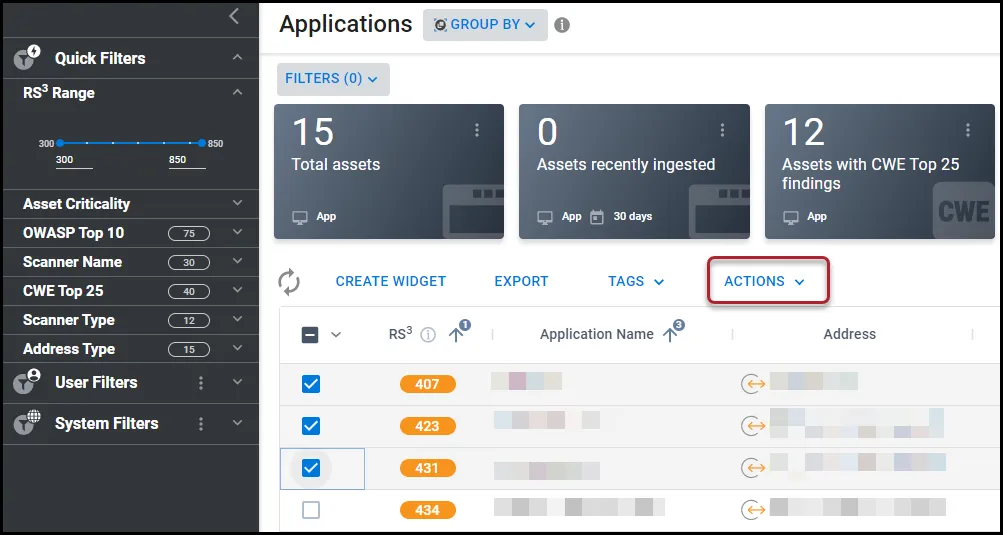Screen dimensions: 1003x535
Task: Click address arrow icon in row 407
Action: (753, 384)
